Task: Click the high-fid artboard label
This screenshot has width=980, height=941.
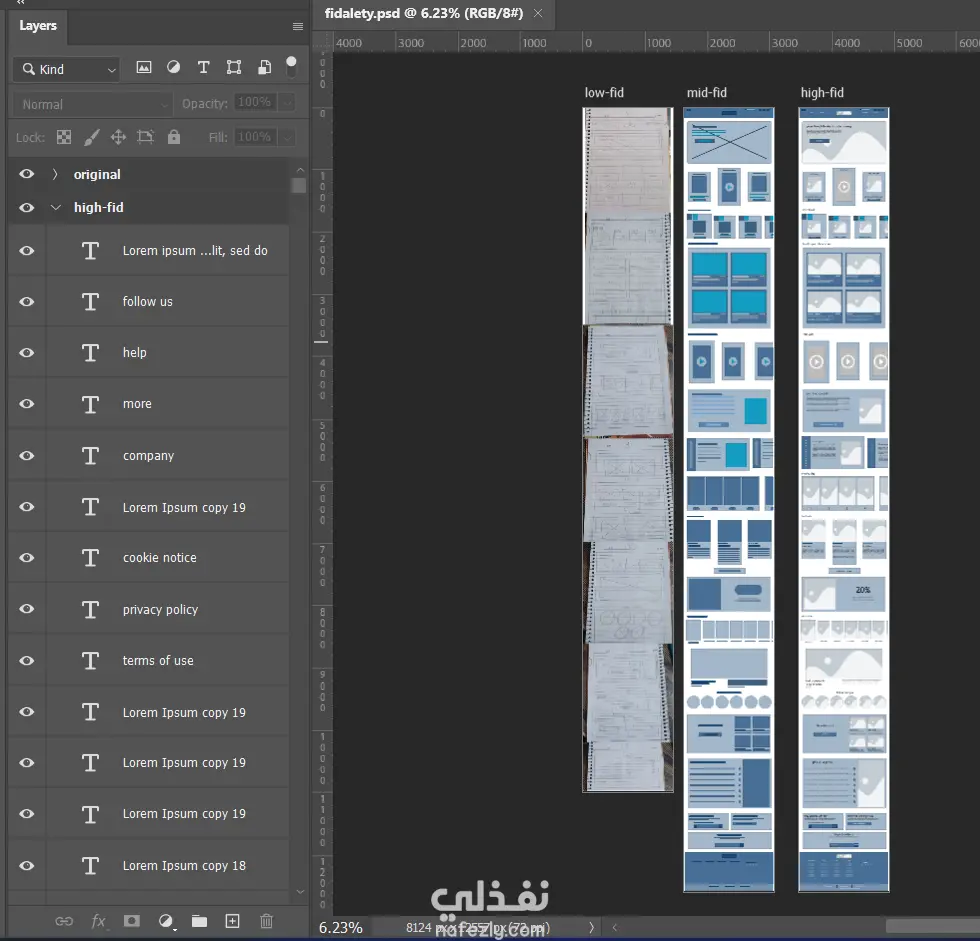Action: 822,93
